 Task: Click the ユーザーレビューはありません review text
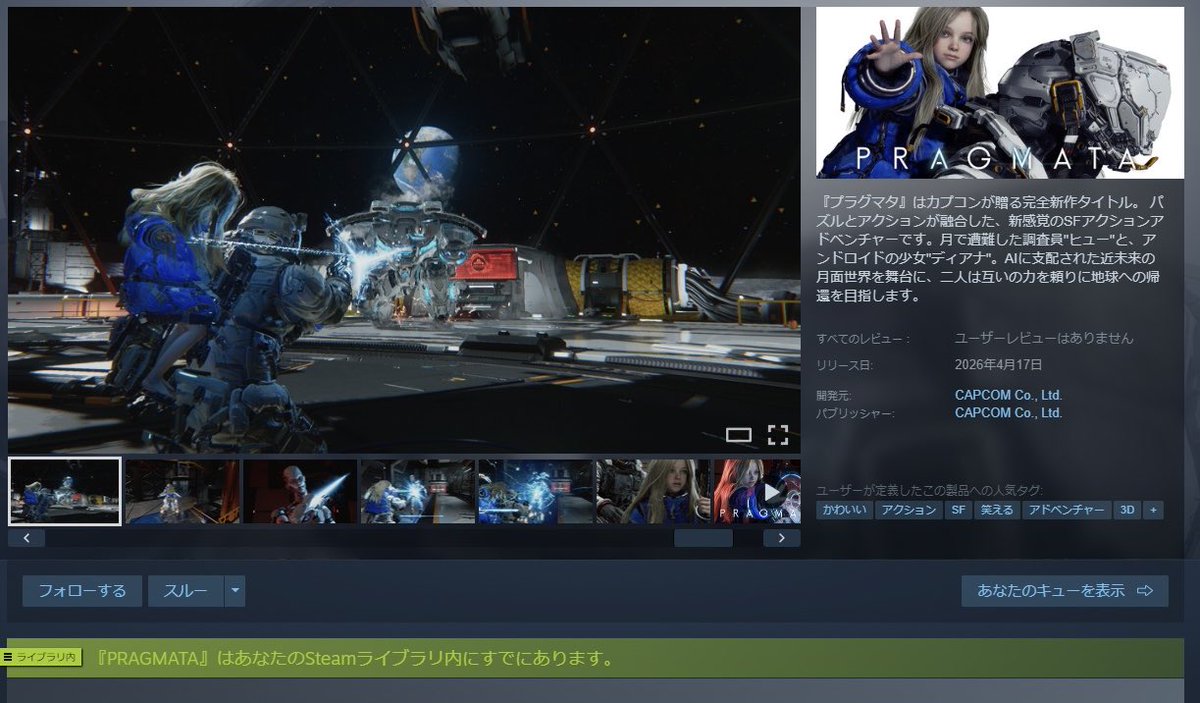pyautogui.click(x=1044, y=339)
